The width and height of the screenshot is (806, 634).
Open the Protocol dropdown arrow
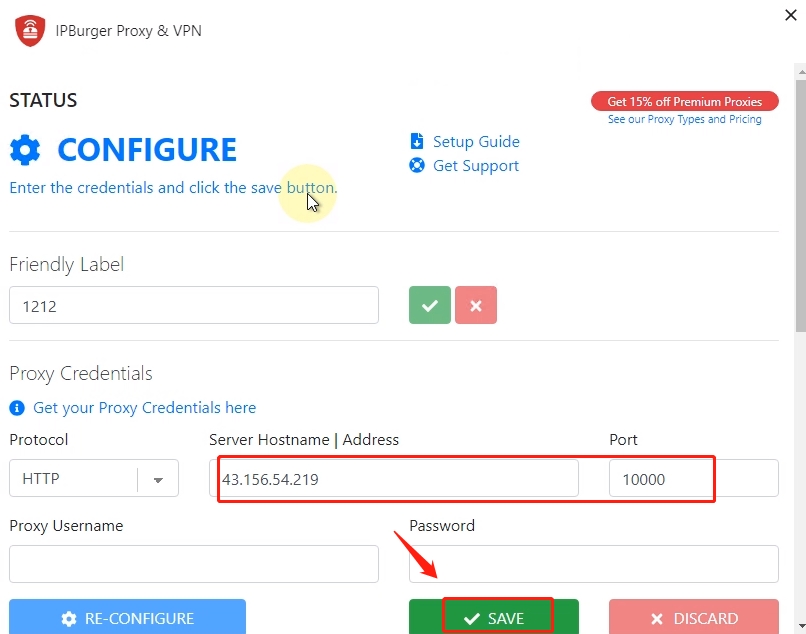tap(158, 479)
